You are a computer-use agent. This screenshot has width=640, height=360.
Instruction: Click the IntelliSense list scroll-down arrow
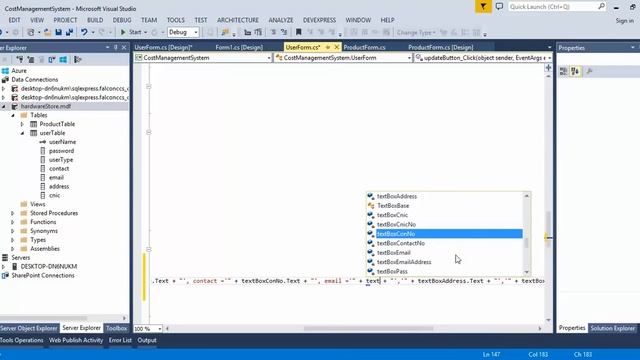pyautogui.click(x=527, y=272)
